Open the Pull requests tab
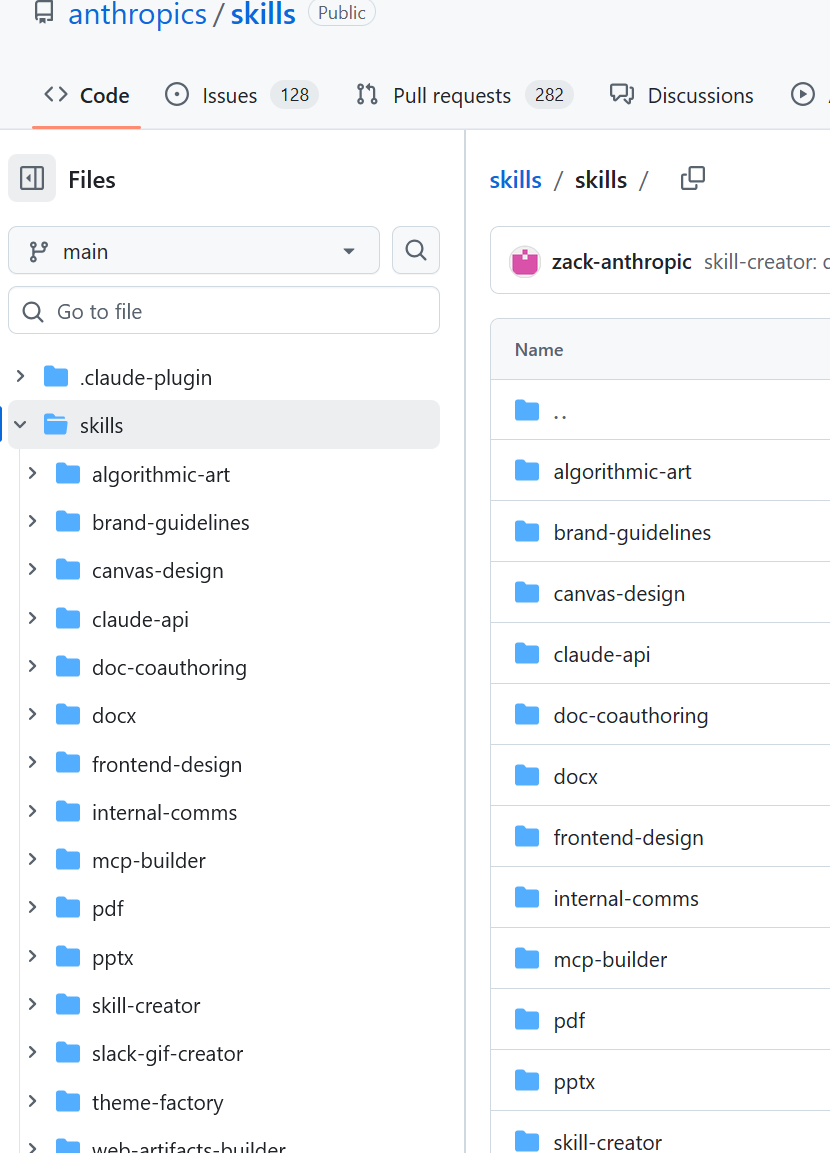 (x=452, y=96)
